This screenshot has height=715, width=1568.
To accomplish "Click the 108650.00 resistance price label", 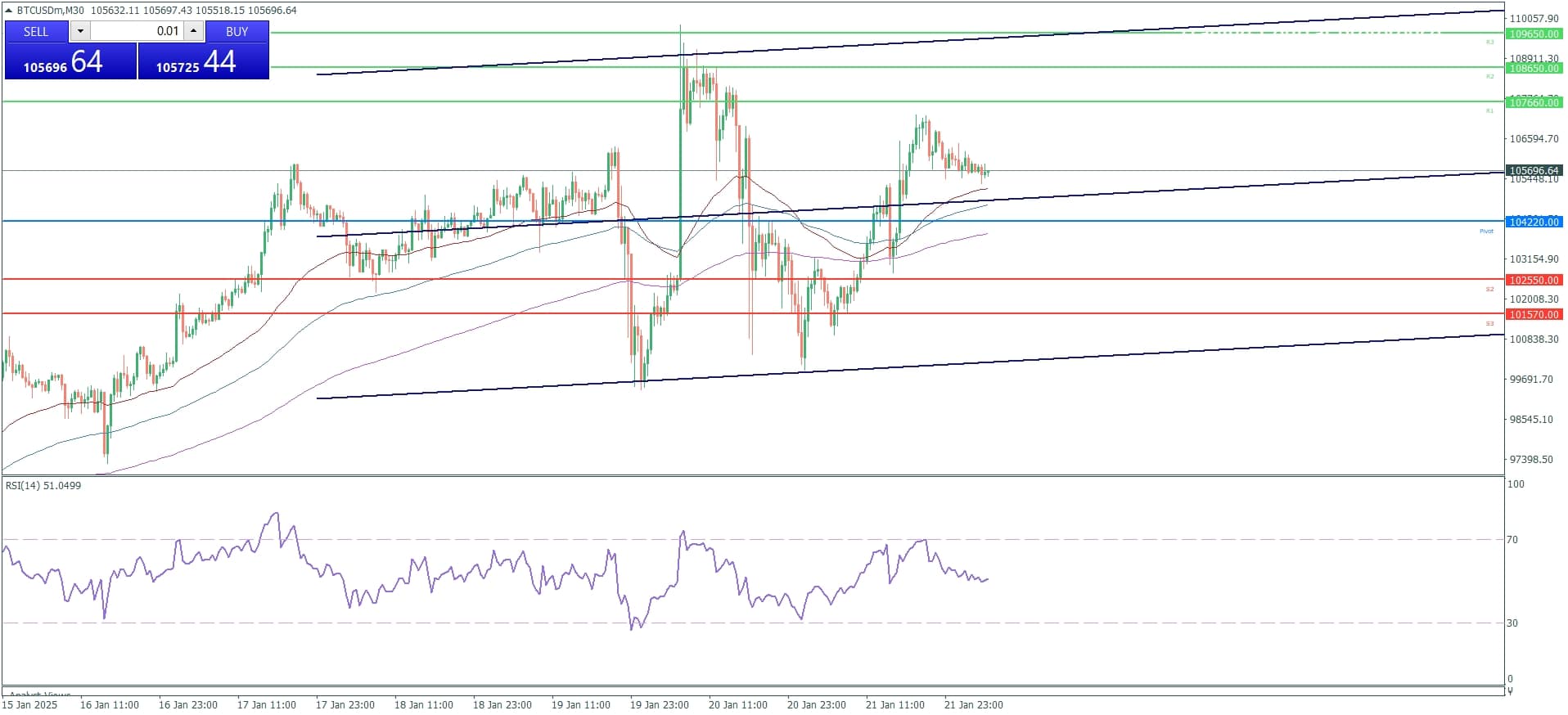I will [x=1534, y=69].
